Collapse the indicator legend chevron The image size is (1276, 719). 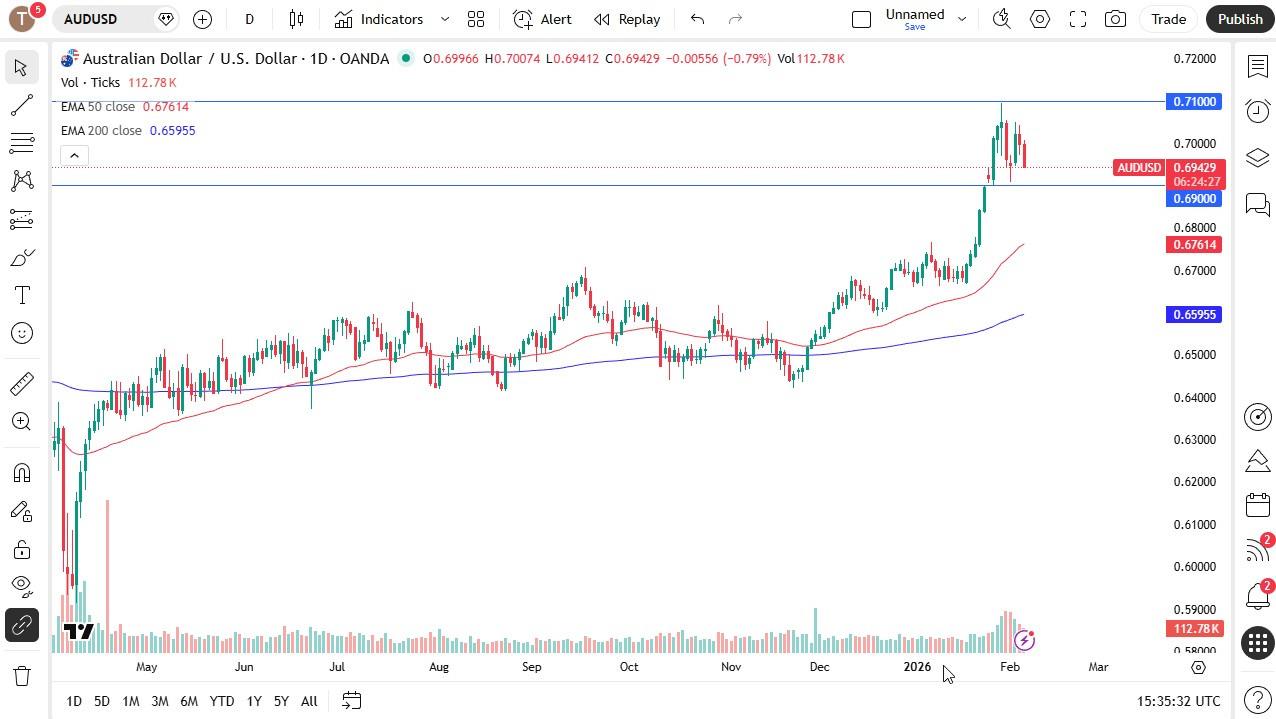click(74, 155)
